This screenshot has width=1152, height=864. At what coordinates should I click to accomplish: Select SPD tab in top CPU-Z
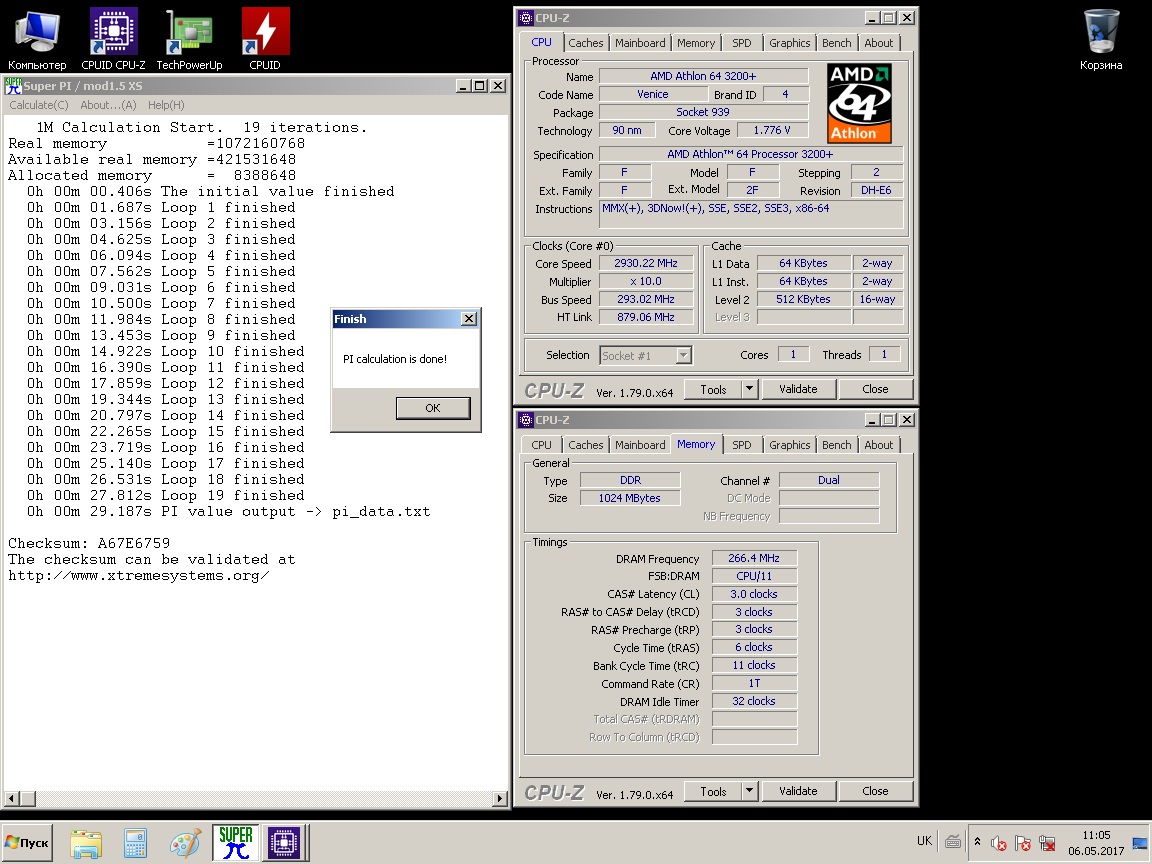[742, 43]
